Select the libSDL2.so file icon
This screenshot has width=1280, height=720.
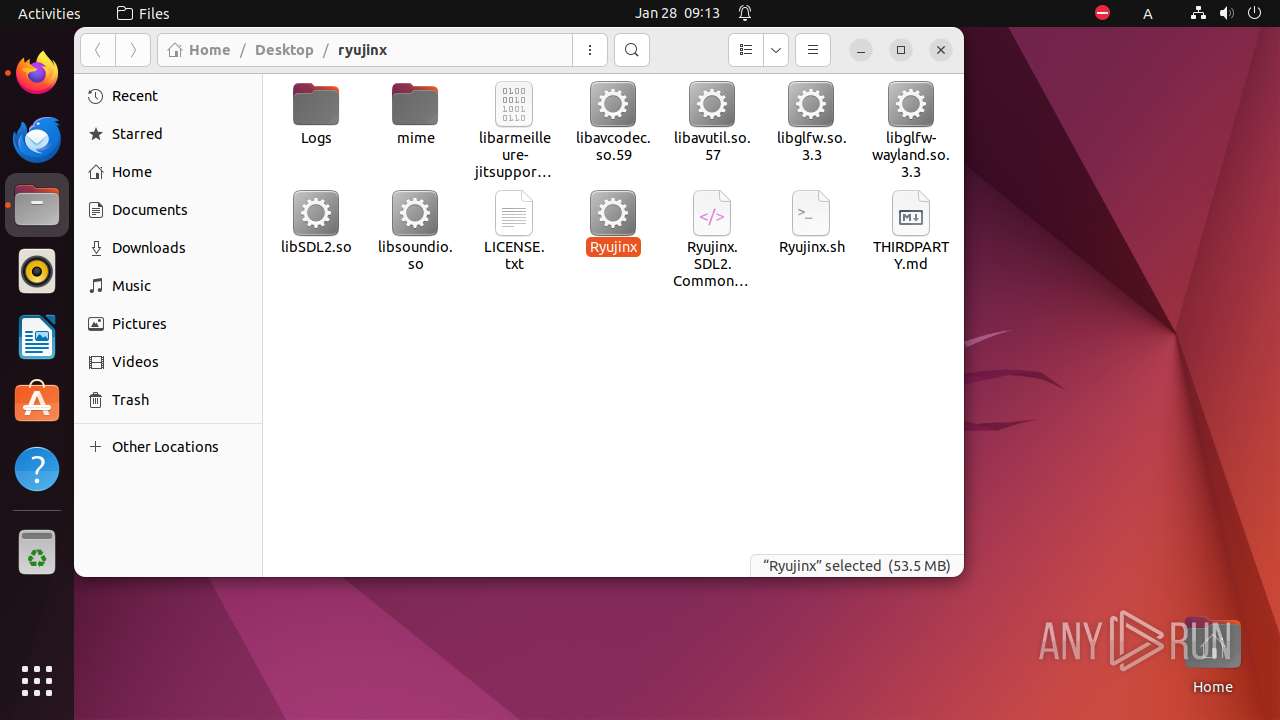pos(316,213)
